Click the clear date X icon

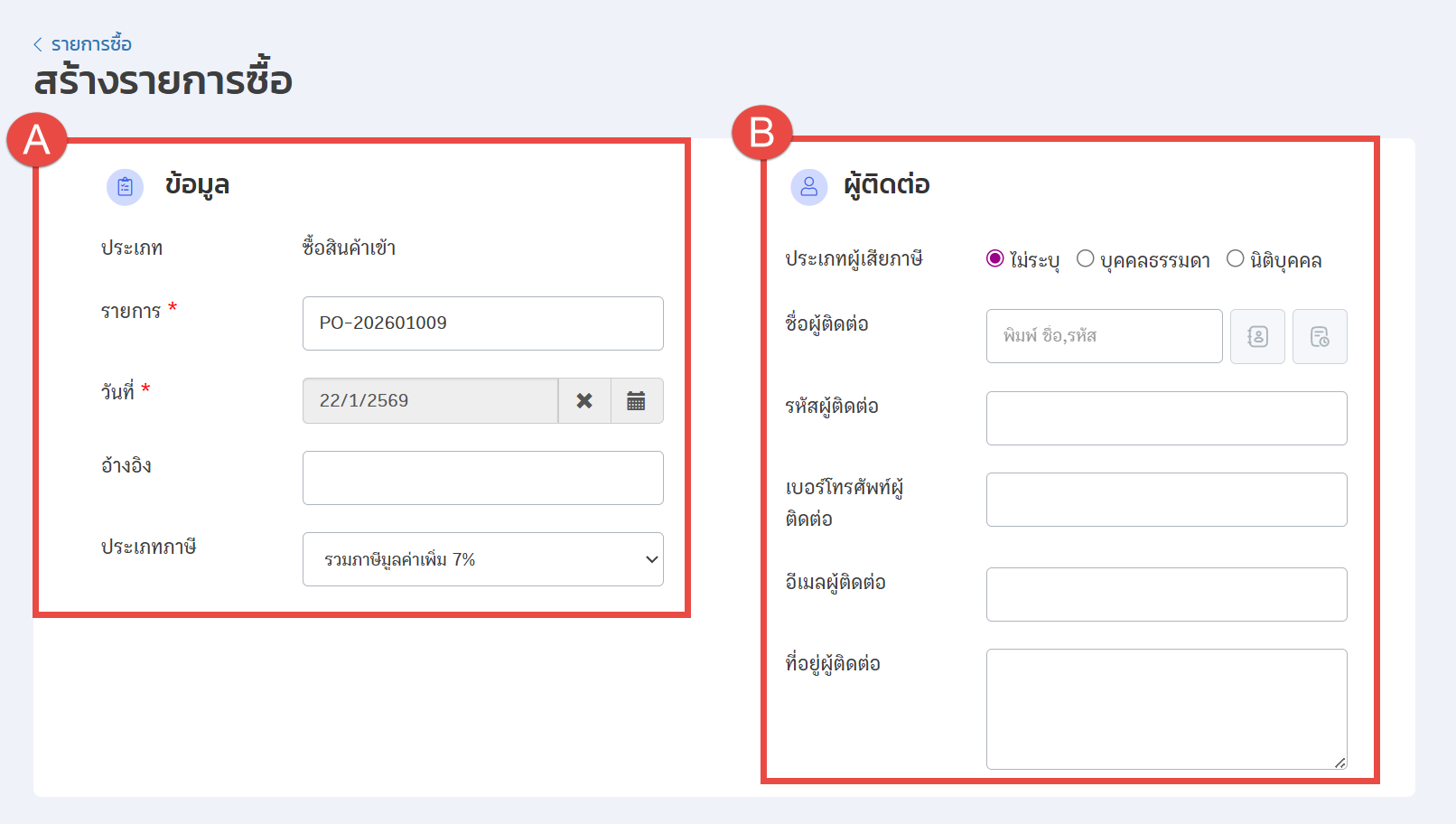click(584, 400)
